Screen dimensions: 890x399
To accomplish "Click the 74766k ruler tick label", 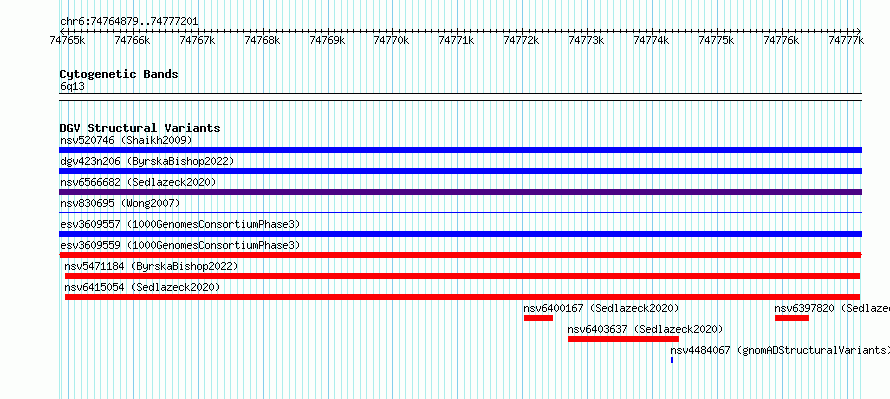I will tap(132, 40).
